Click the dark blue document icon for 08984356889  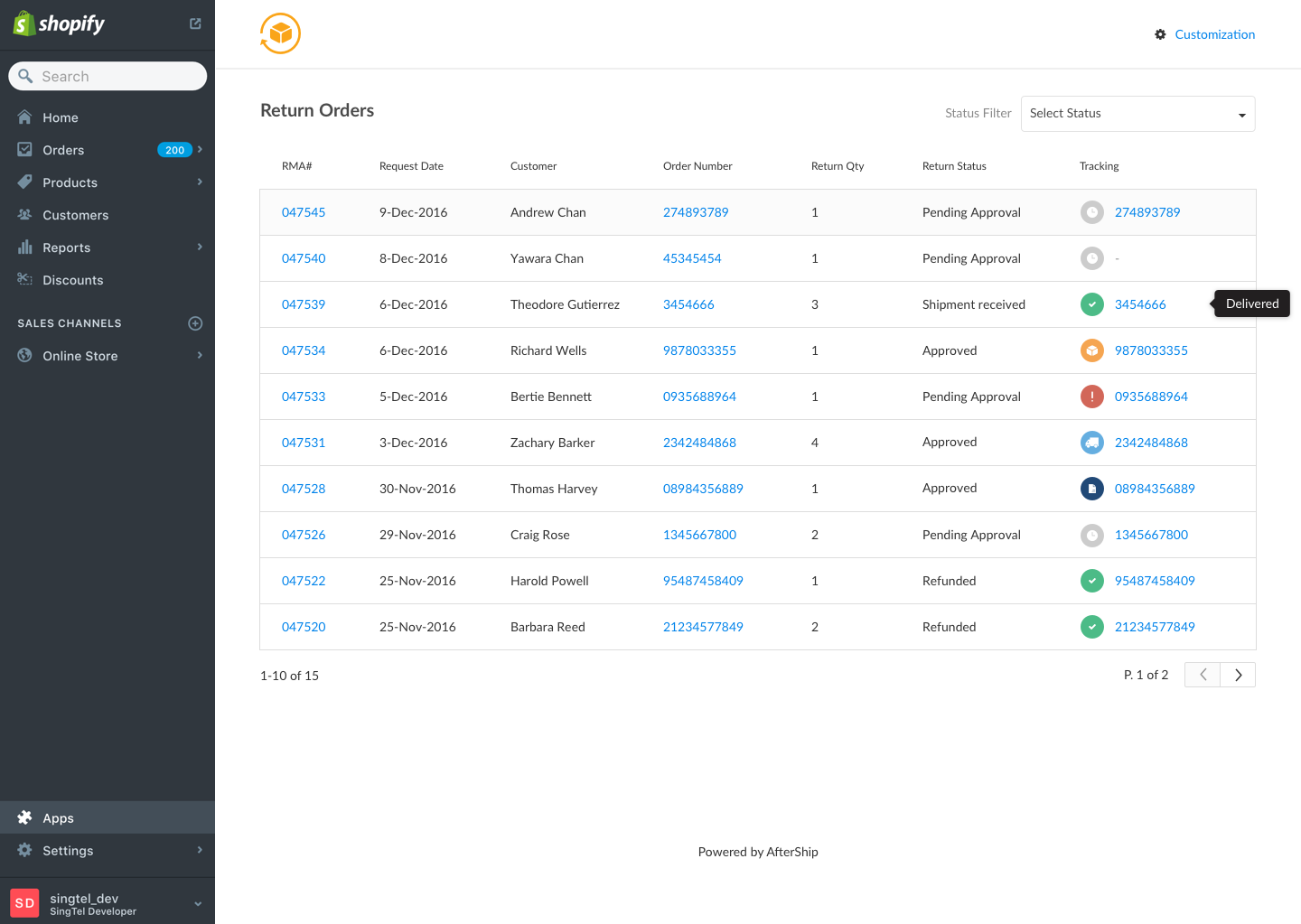tap(1092, 489)
